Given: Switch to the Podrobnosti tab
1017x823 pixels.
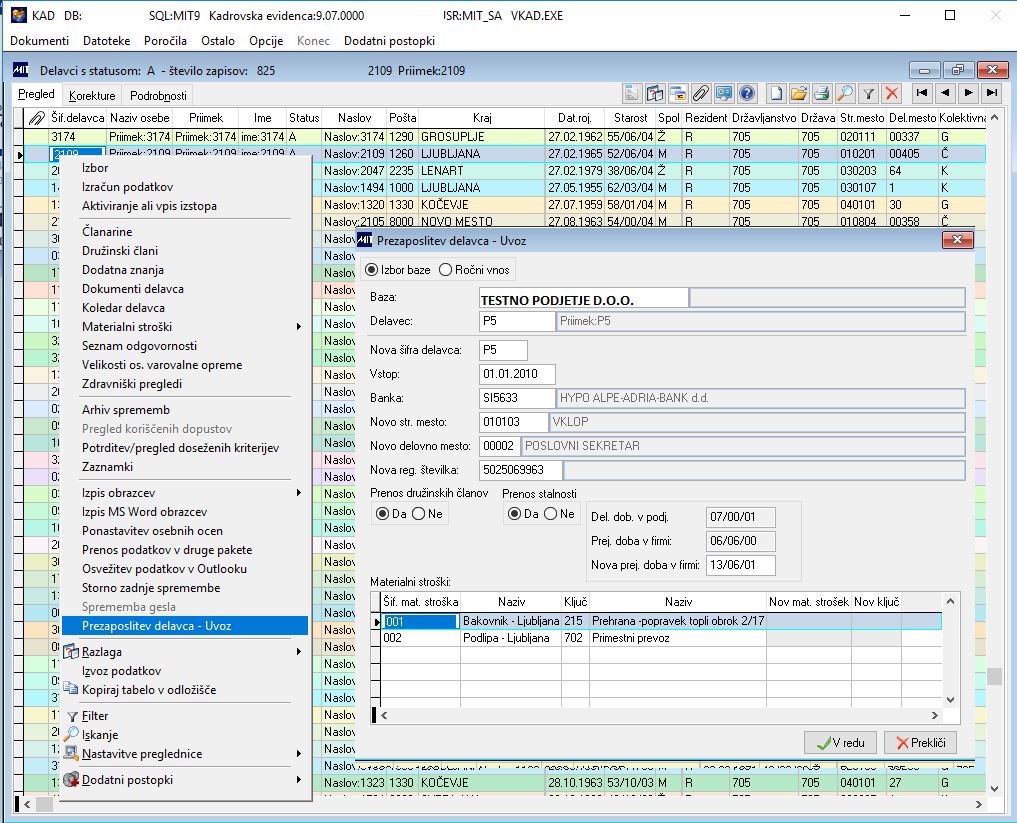Looking at the screenshot, I should click(x=158, y=96).
